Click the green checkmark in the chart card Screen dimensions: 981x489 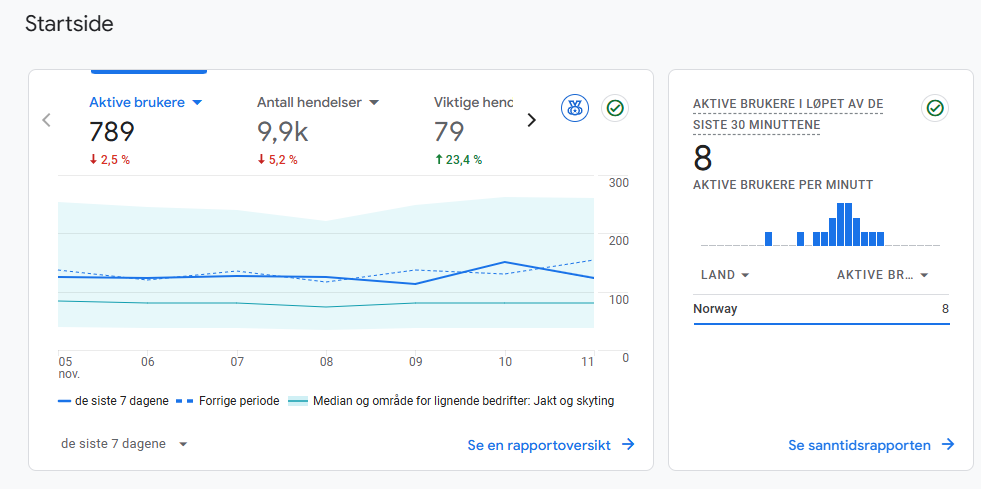[x=615, y=108]
